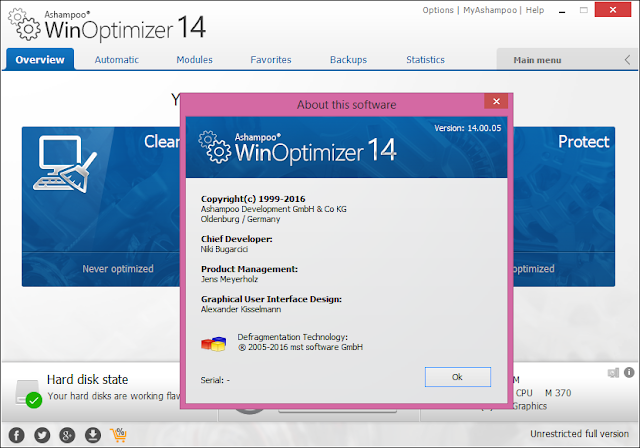The image size is (640, 448).
Task: Click the 2005-2016 mst software GmbH text
Action: [300, 347]
